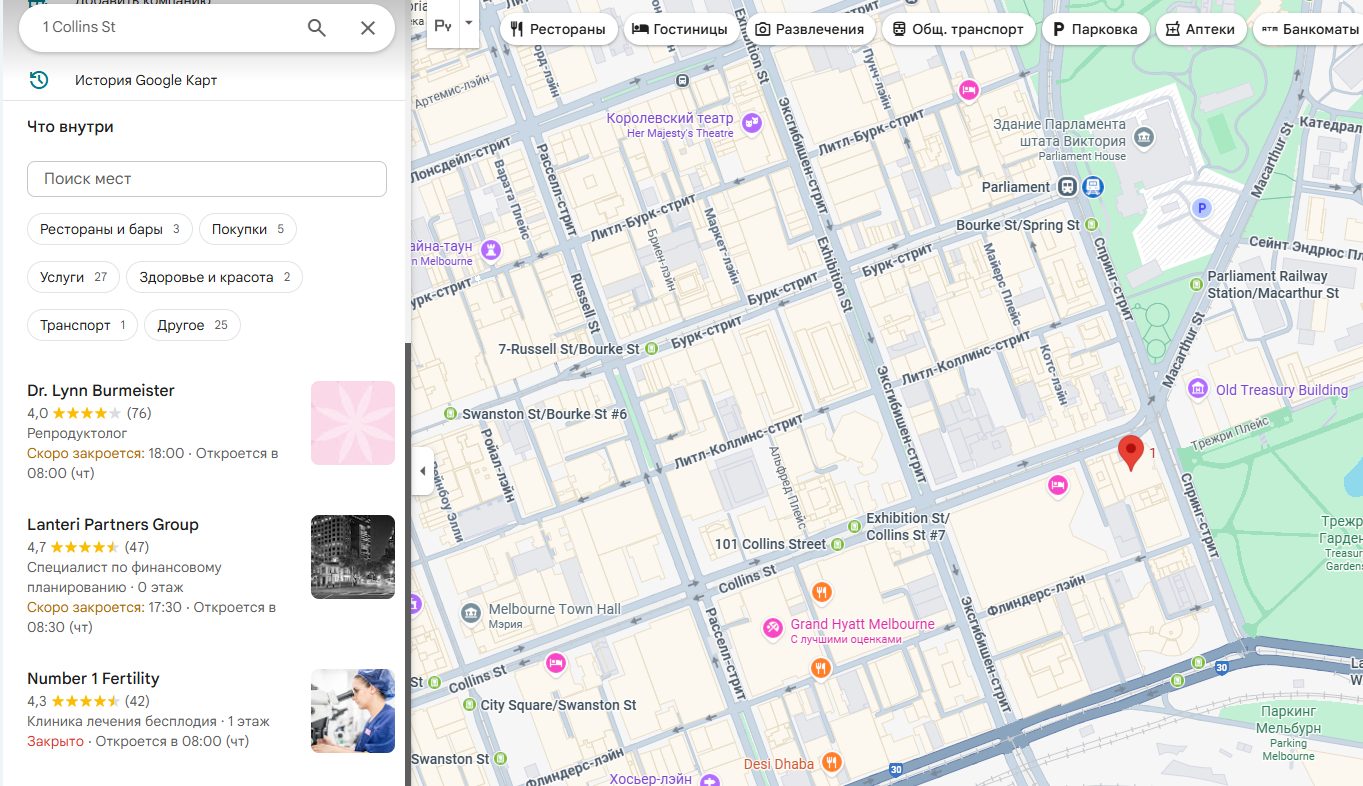Select Здоровье и красота filter chip
This screenshot has height=786, width=1363.
[214, 277]
